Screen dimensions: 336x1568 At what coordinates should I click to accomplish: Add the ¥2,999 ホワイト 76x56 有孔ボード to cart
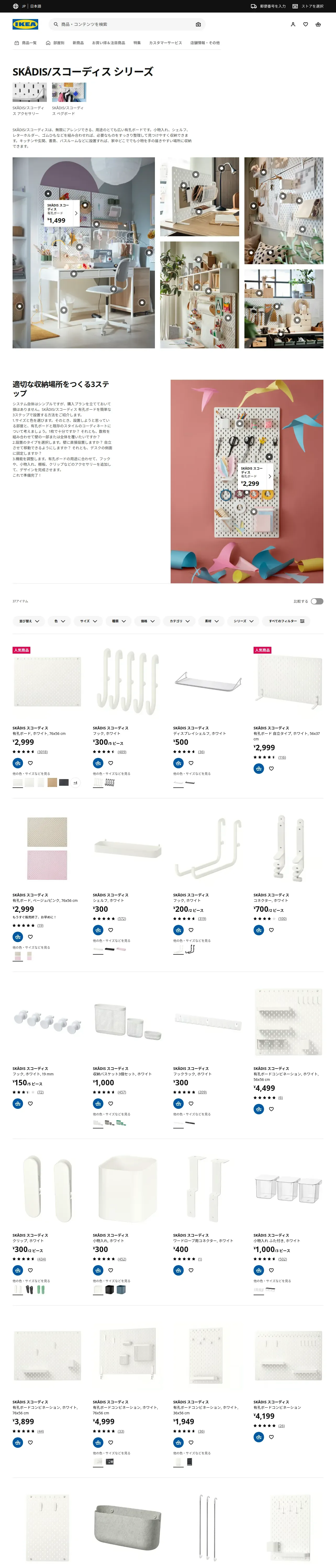pyautogui.click(x=18, y=763)
